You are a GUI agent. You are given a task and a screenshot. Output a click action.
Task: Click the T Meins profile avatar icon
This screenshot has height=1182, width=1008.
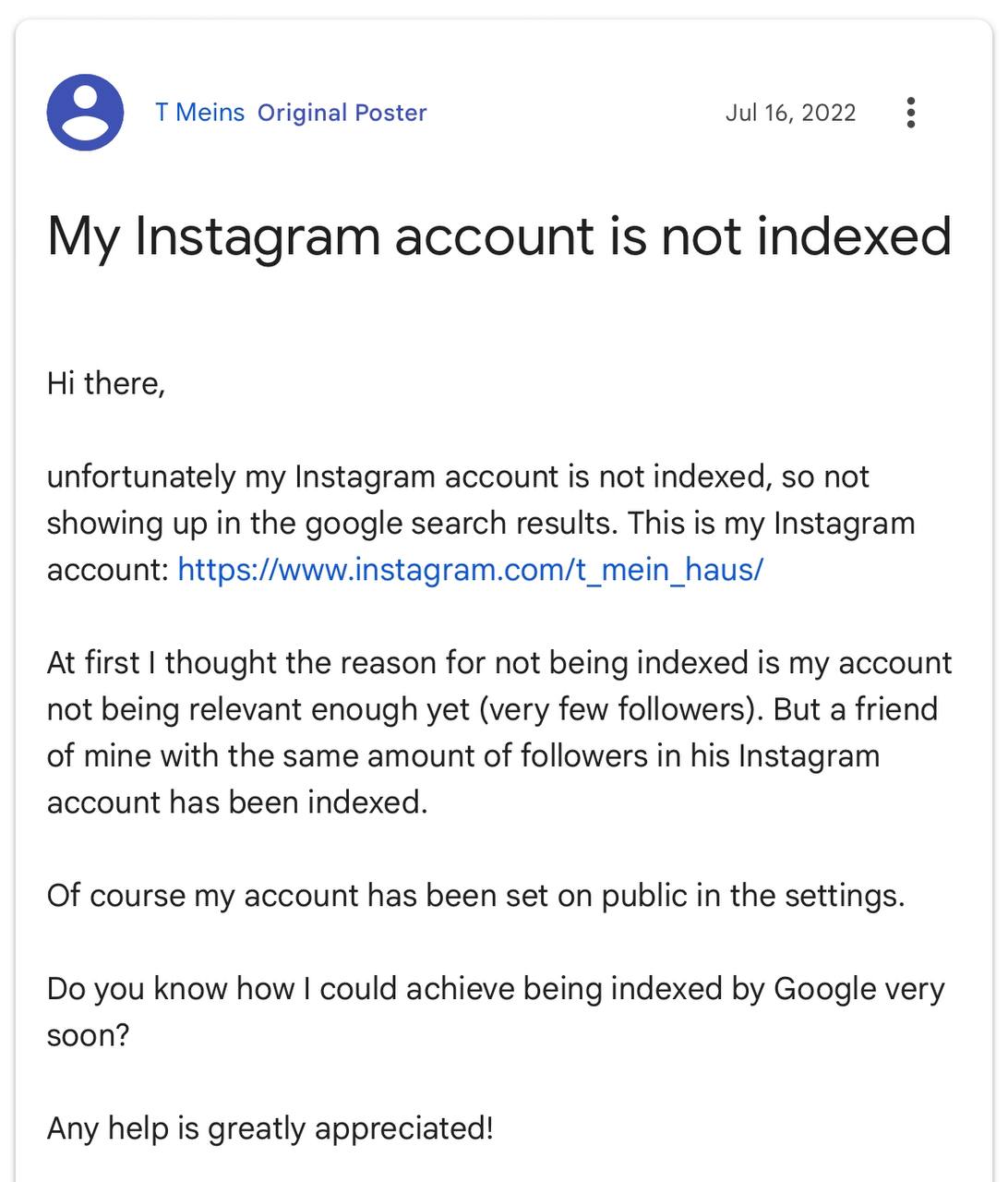[85, 113]
